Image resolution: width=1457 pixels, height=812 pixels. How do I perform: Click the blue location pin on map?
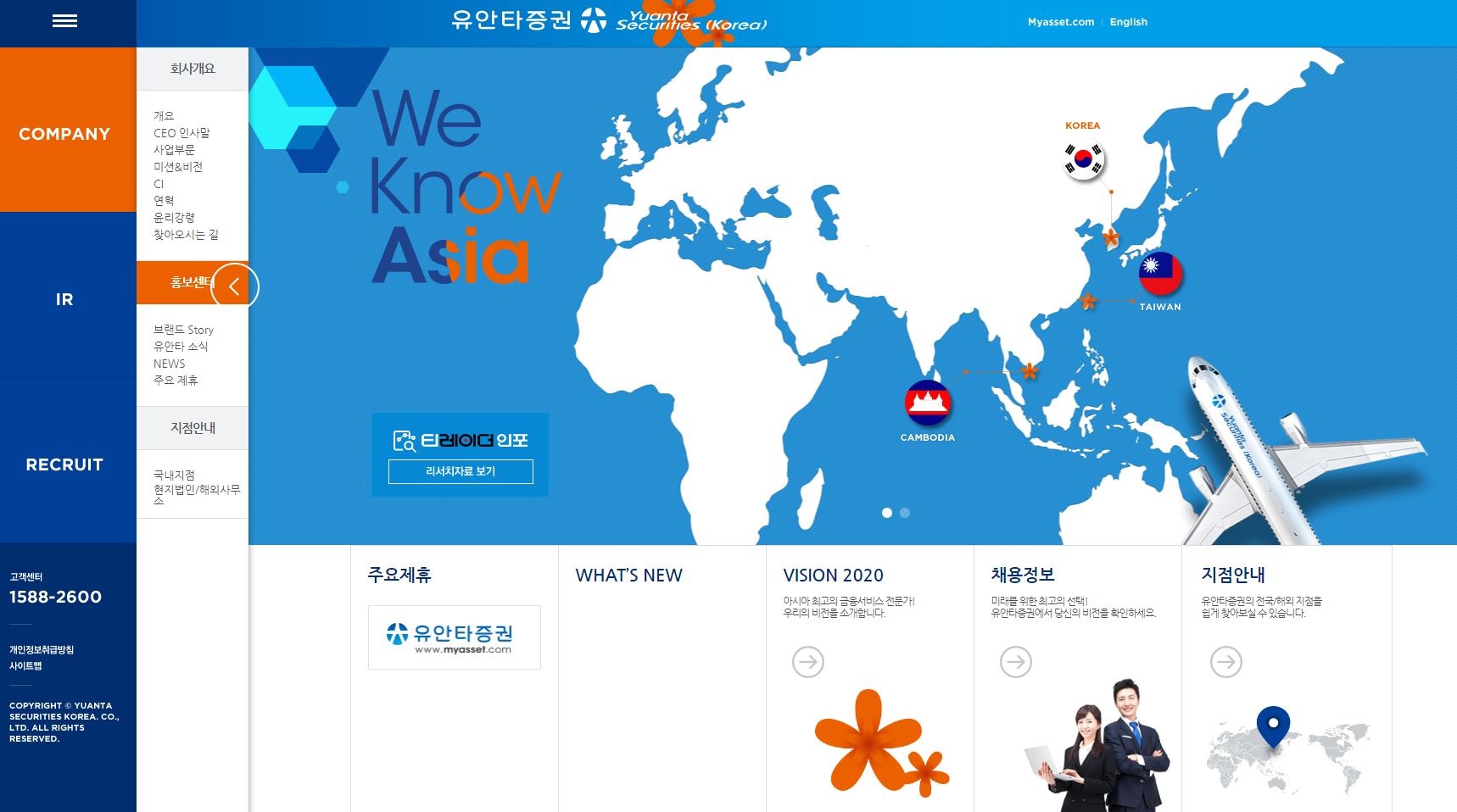pyautogui.click(x=1273, y=726)
